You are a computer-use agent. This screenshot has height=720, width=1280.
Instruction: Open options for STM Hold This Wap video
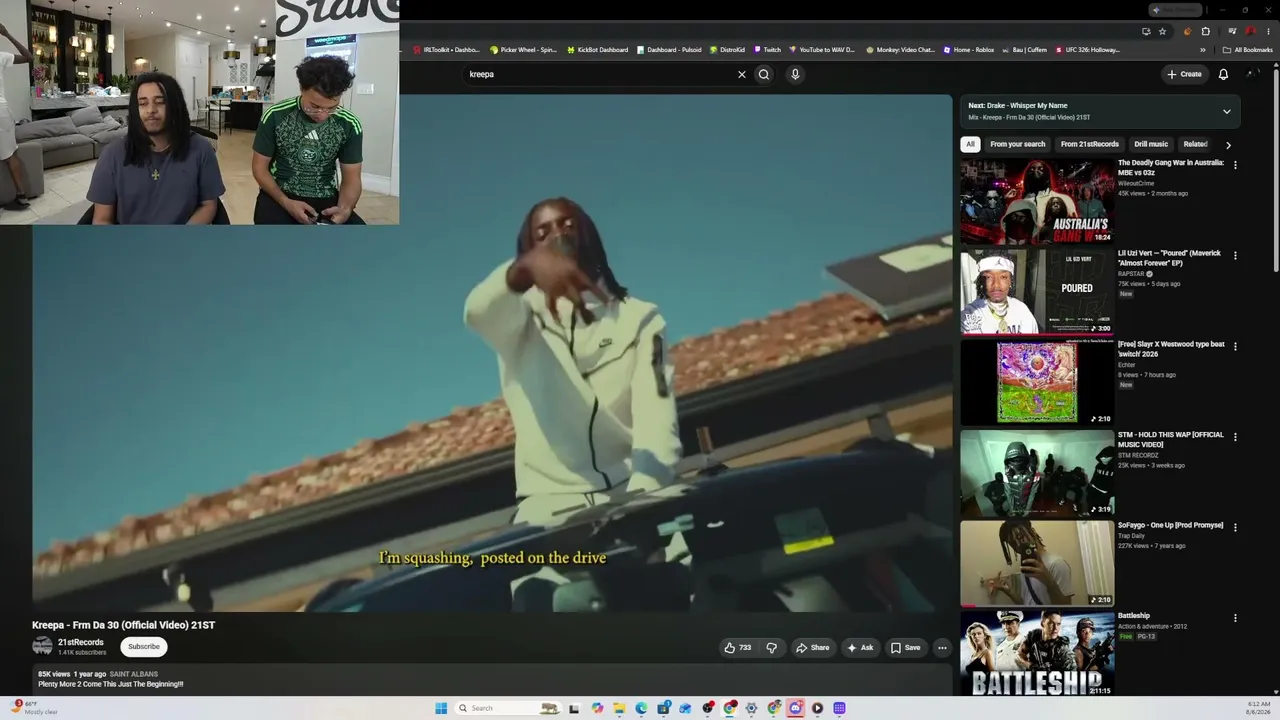pos(1235,437)
